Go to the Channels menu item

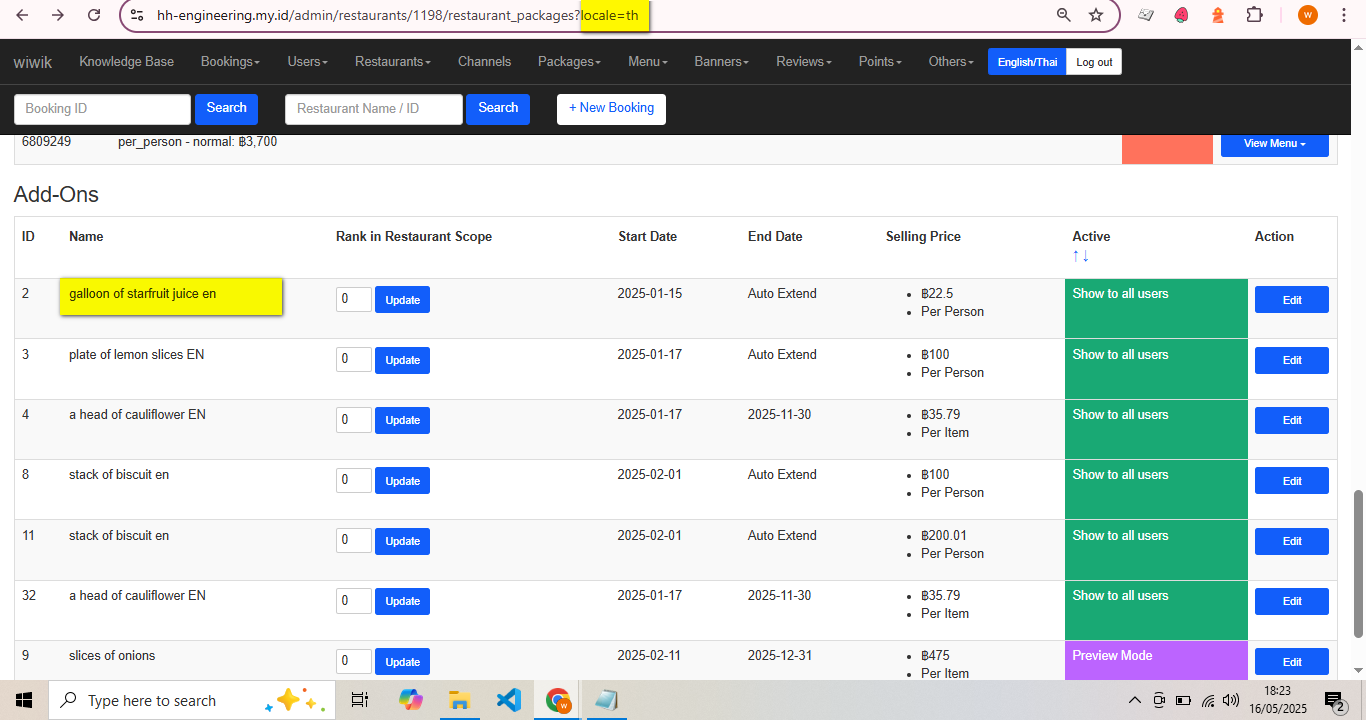484,62
